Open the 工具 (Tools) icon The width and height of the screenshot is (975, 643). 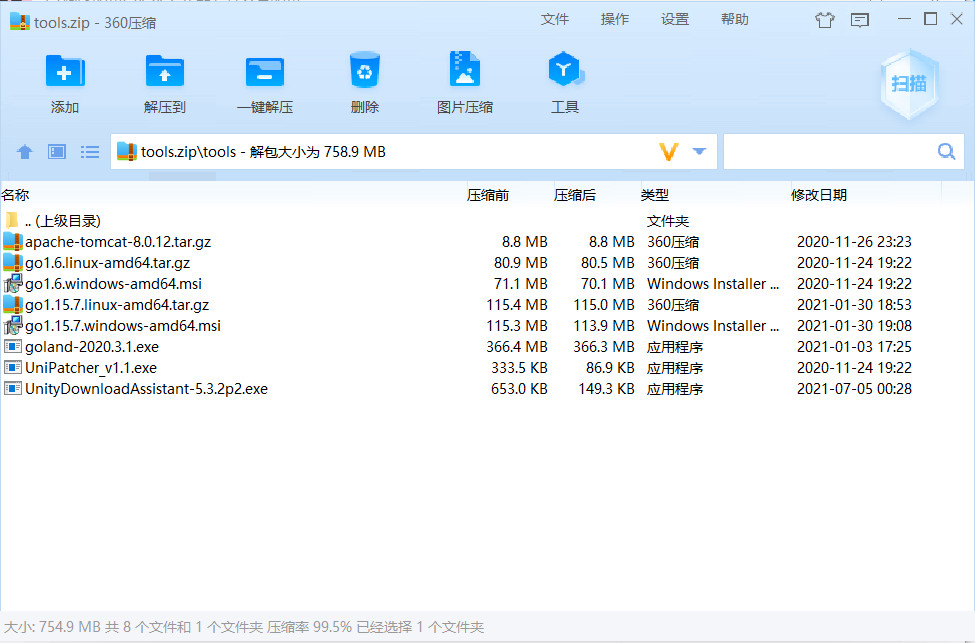tap(565, 69)
